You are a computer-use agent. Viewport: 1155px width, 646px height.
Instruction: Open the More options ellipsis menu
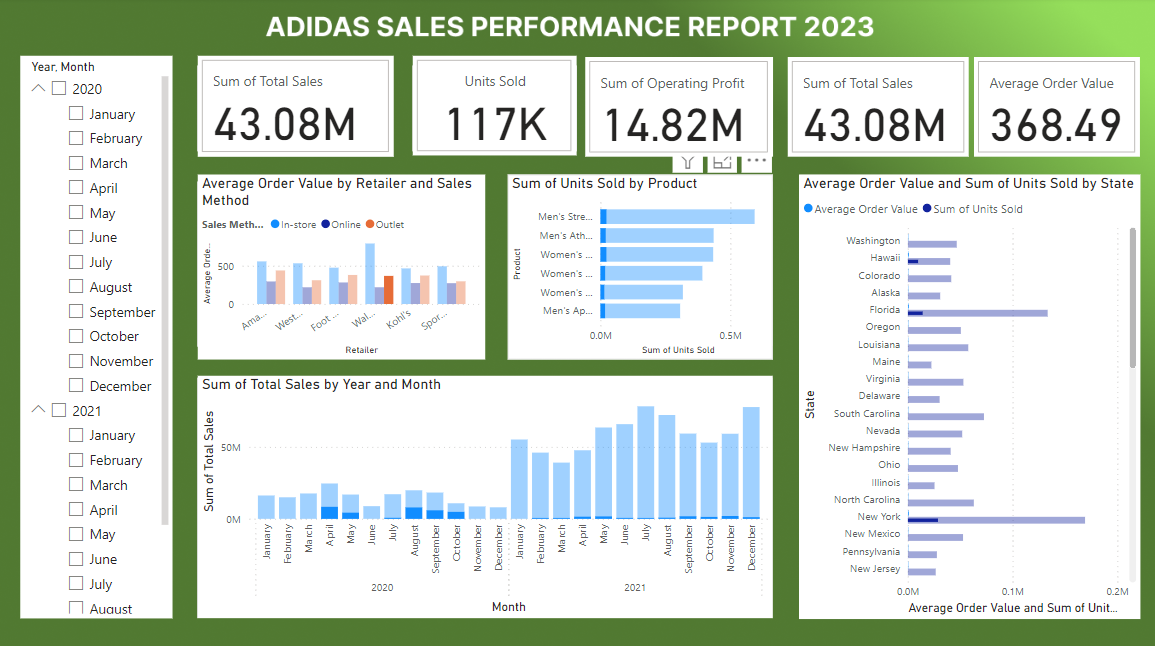click(x=757, y=162)
